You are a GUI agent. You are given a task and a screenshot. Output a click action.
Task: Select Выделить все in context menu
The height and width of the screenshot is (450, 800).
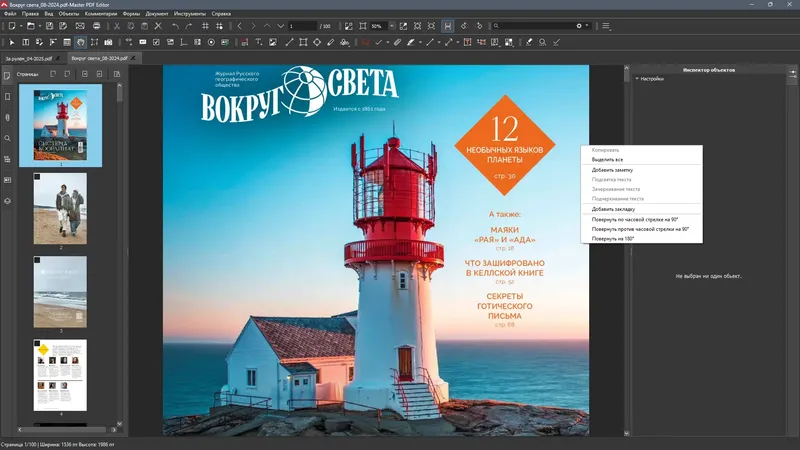[x=607, y=159]
